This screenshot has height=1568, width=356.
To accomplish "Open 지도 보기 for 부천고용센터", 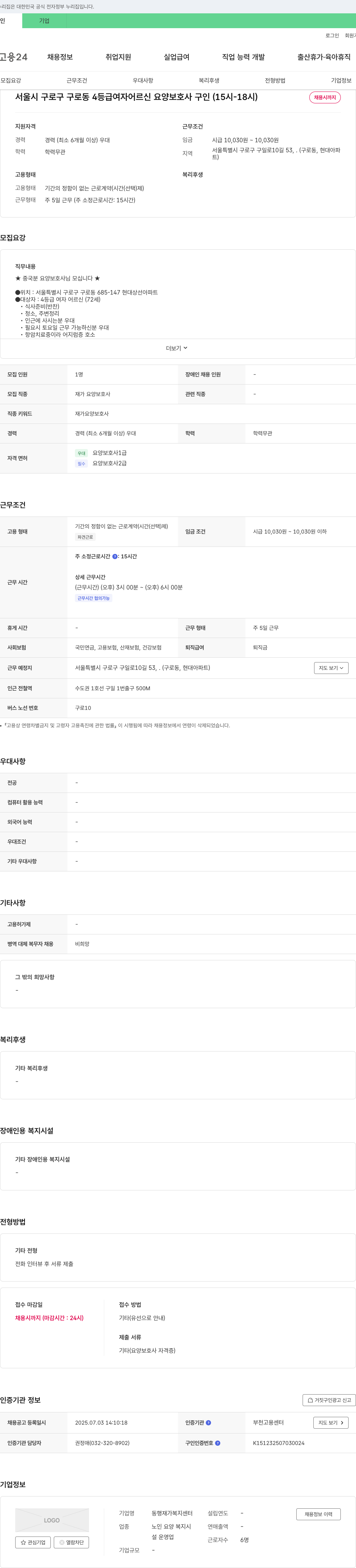I will [x=331, y=1422].
